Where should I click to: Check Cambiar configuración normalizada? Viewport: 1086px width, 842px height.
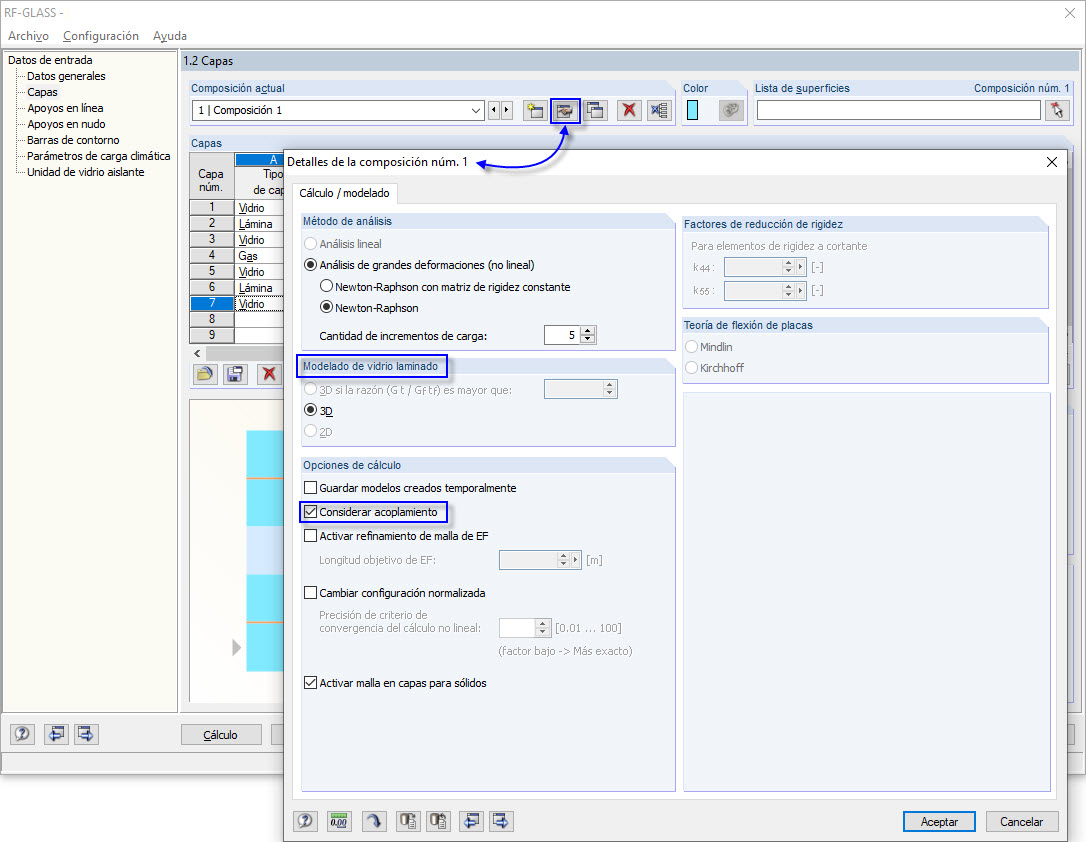click(395, 593)
